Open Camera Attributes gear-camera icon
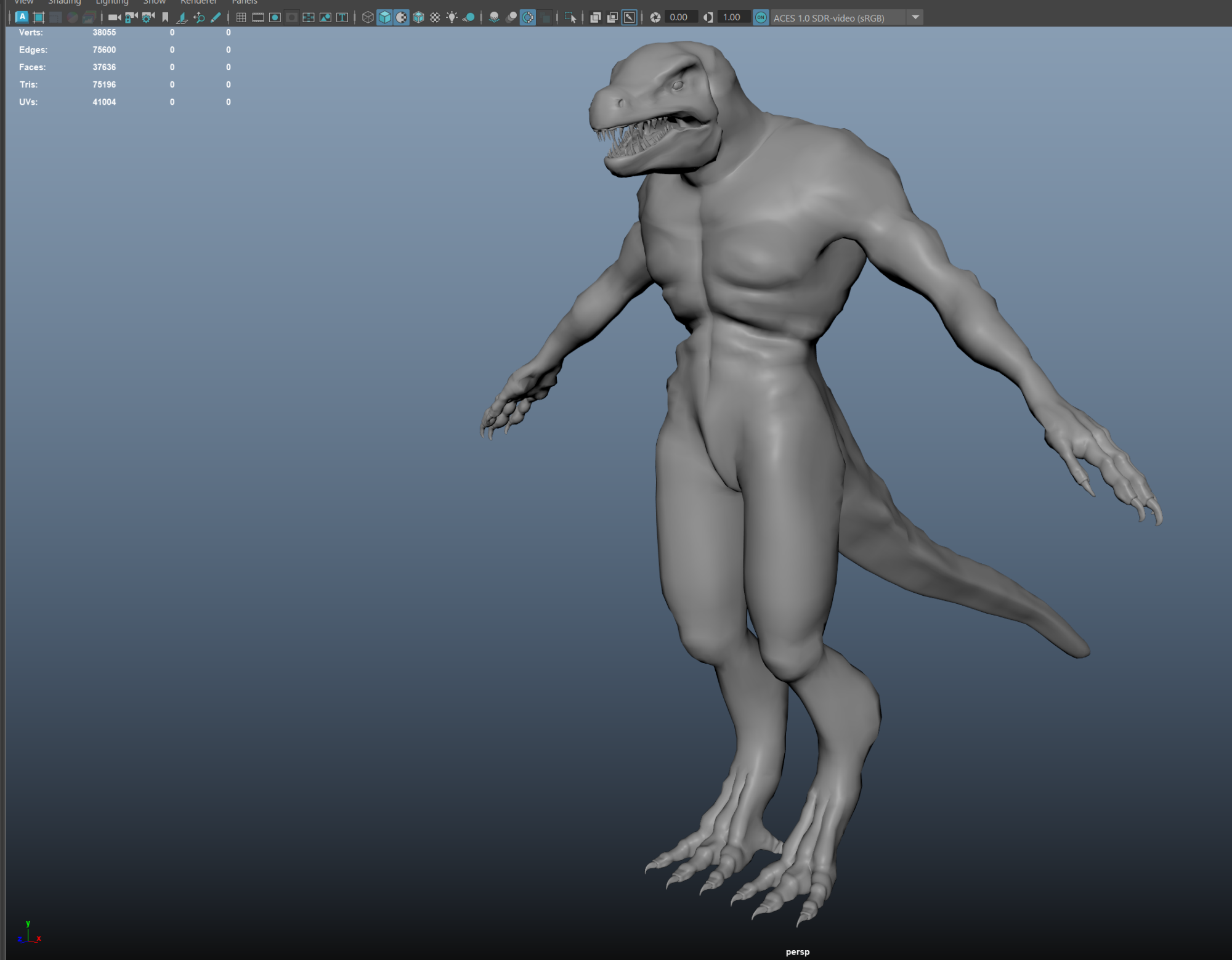The width and height of the screenshot is (1232, 960). [x=148, y=17]
